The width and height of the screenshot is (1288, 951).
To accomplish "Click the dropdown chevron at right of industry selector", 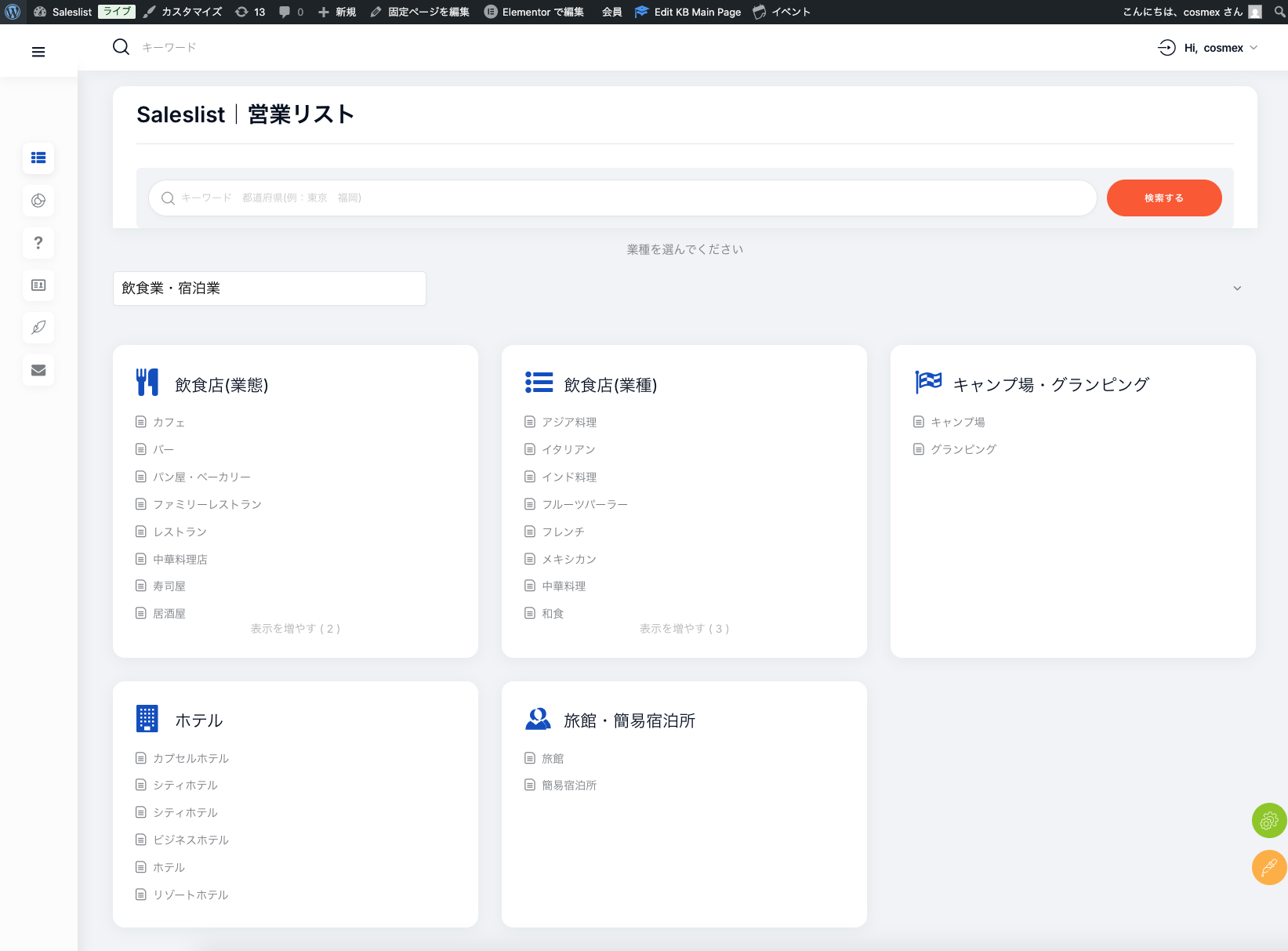I will click(1237, 289).
